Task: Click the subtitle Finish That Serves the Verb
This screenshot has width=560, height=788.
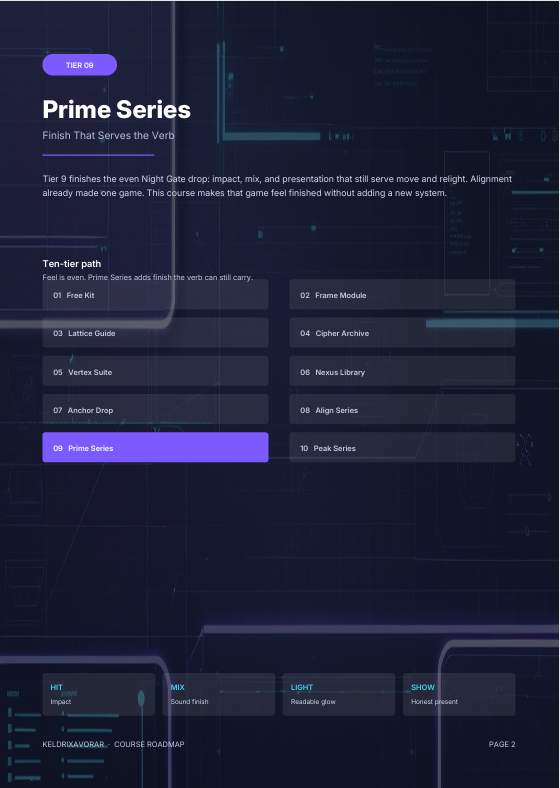Action: tap(109, 135)
